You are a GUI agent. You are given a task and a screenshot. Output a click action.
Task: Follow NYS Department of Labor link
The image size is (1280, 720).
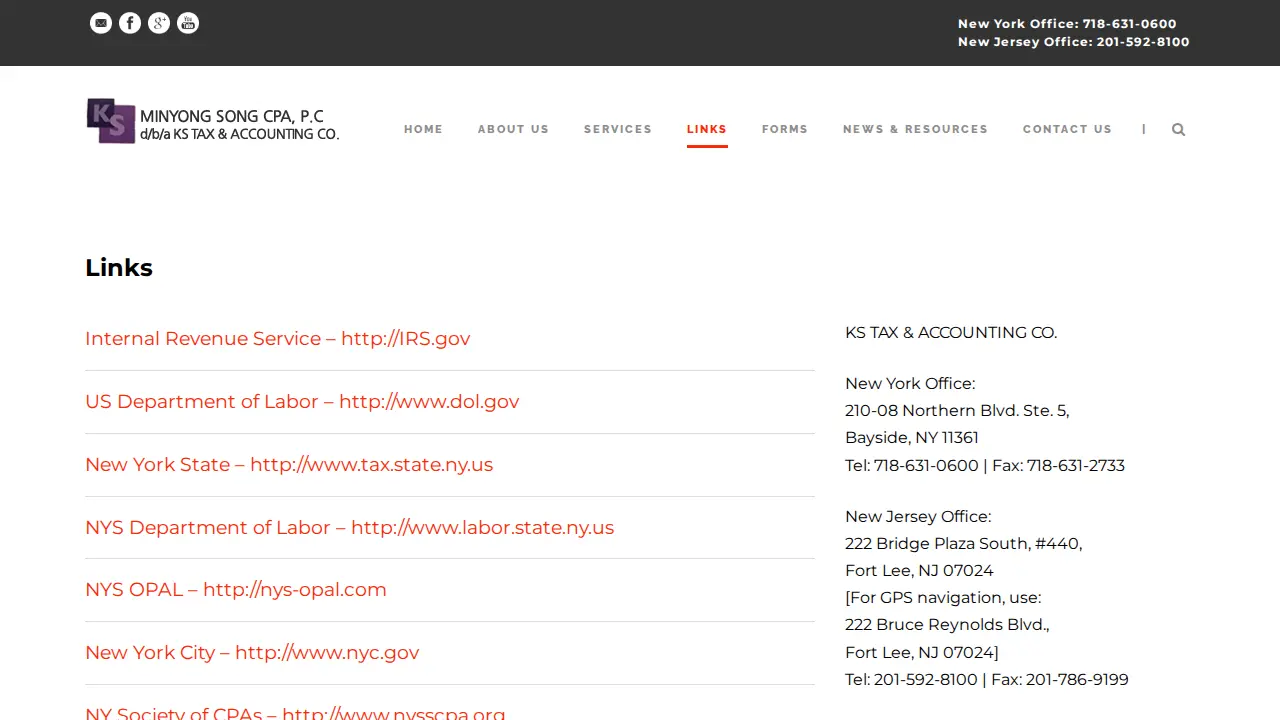point(350,527)
